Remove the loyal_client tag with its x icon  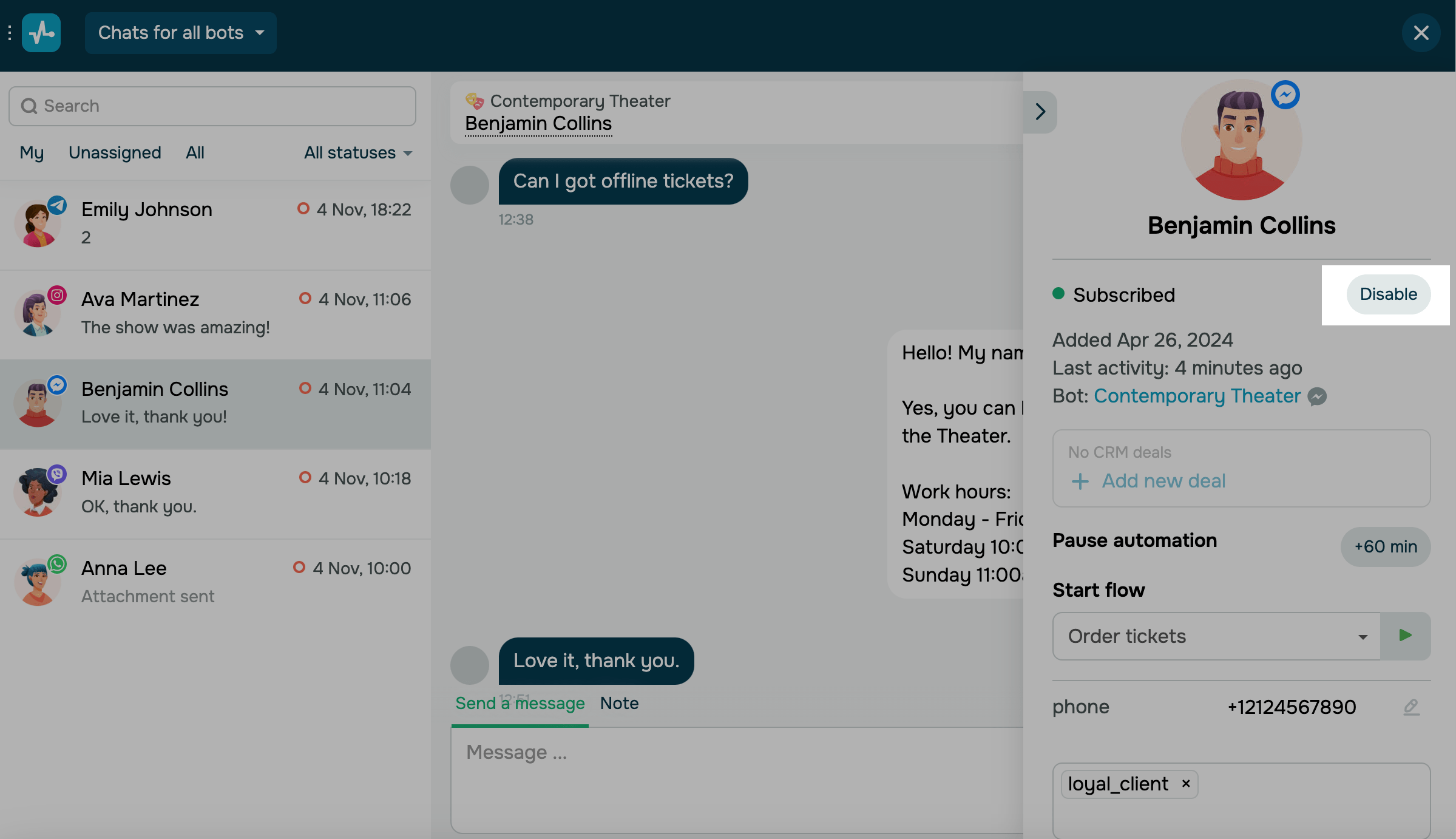[x=1186, y=784]
